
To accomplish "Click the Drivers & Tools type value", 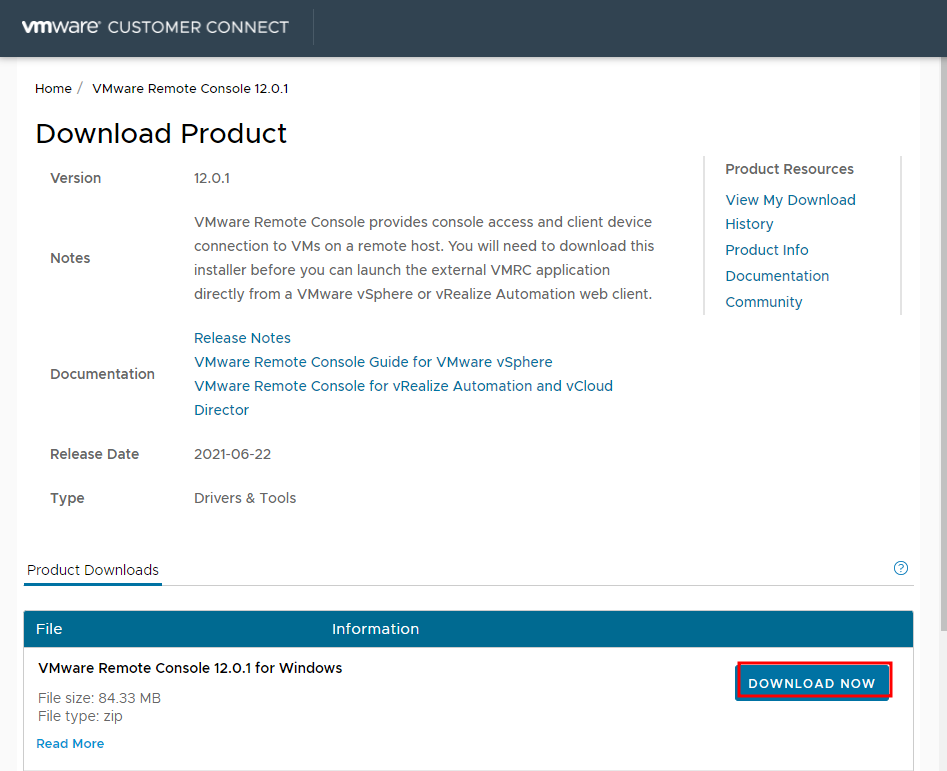I will [x=245, y=498].
